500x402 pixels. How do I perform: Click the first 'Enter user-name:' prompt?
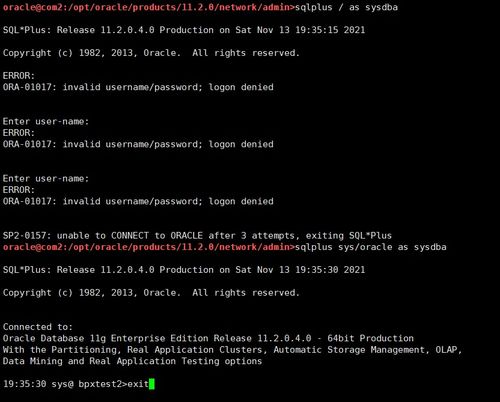click(46, 122)
